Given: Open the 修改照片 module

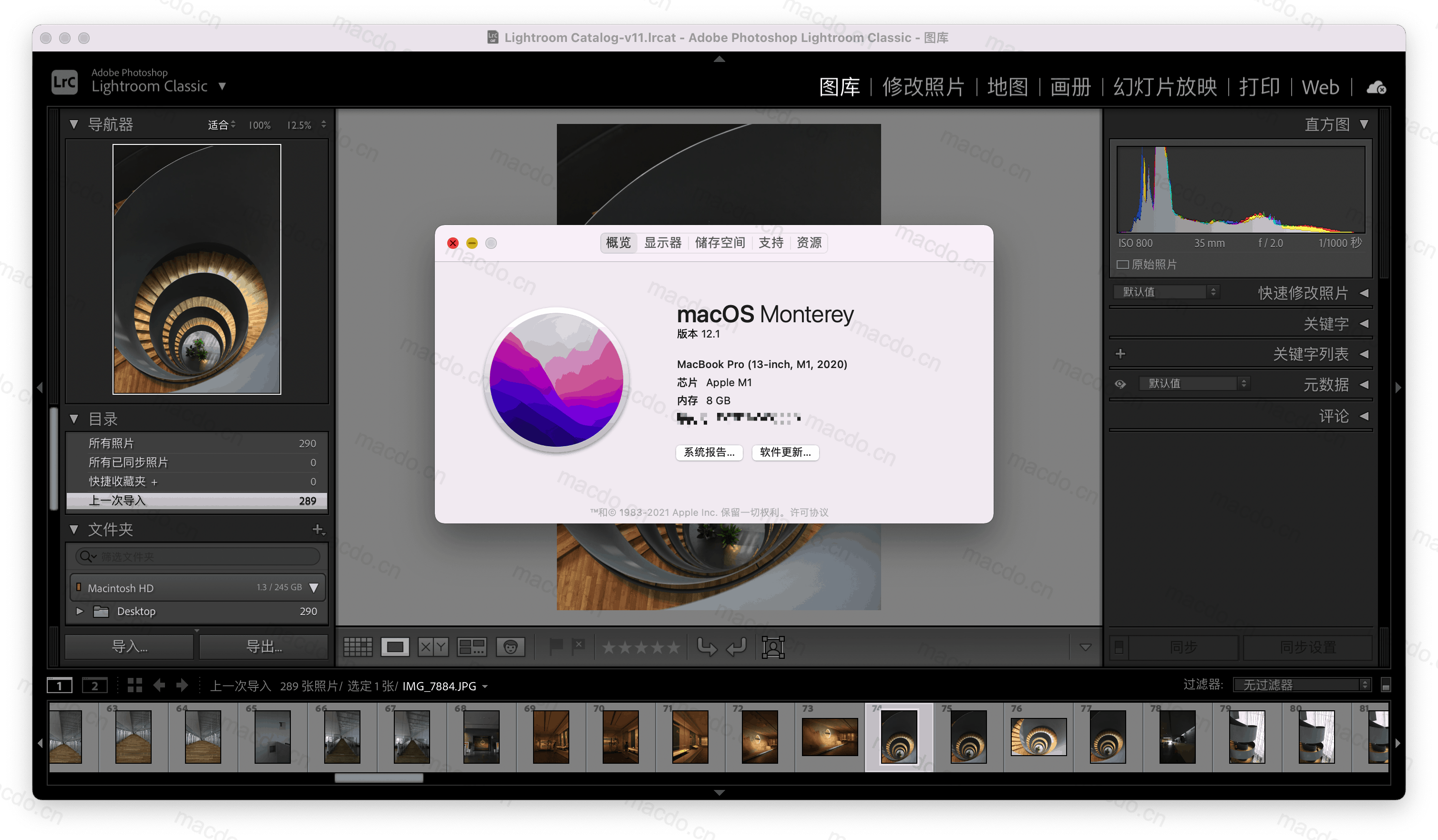Looking at the screenshot, I should point(923,87).
